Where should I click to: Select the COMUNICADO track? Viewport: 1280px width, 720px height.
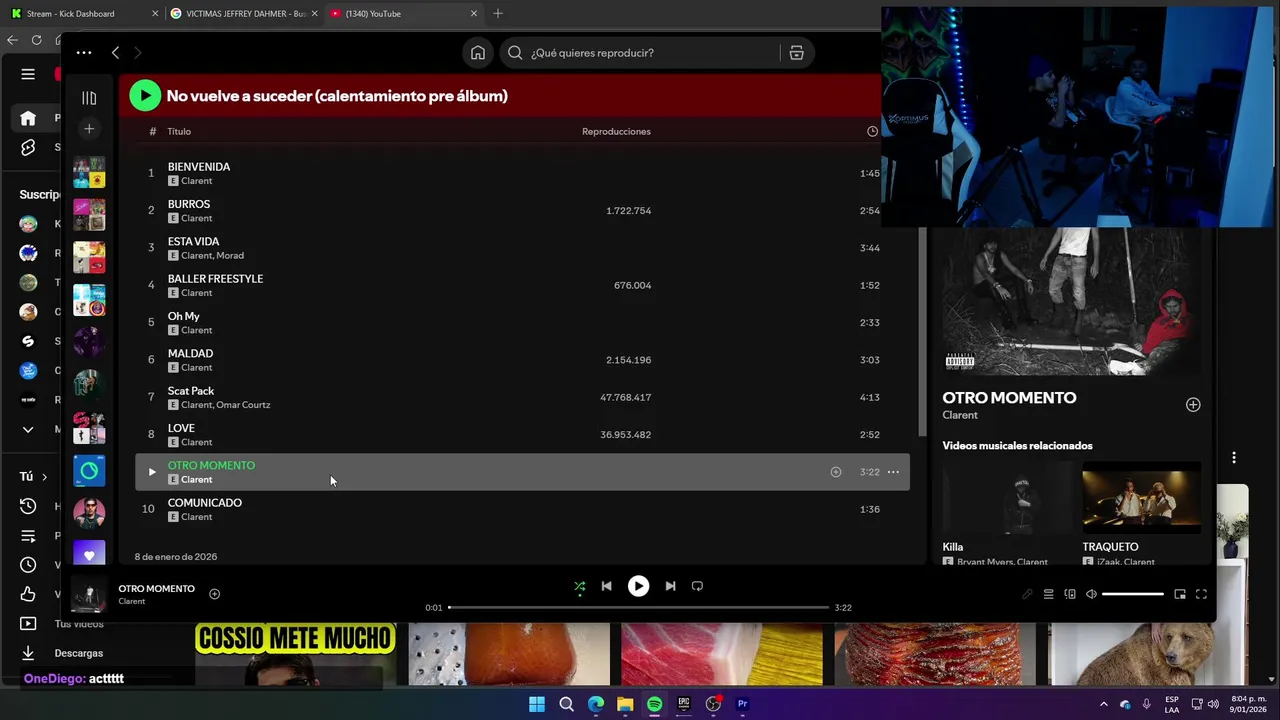pos(522,509)
